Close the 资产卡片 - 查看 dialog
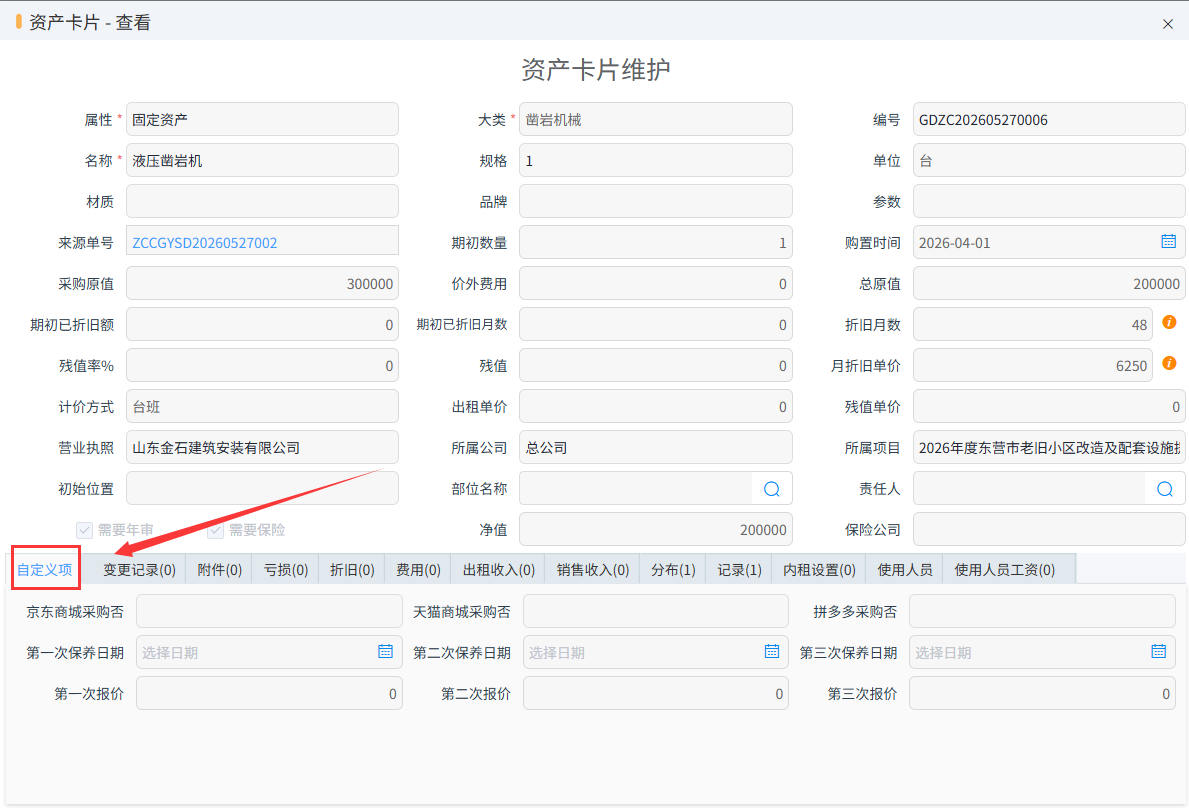1189x808 pixels. click(1168, 24)
